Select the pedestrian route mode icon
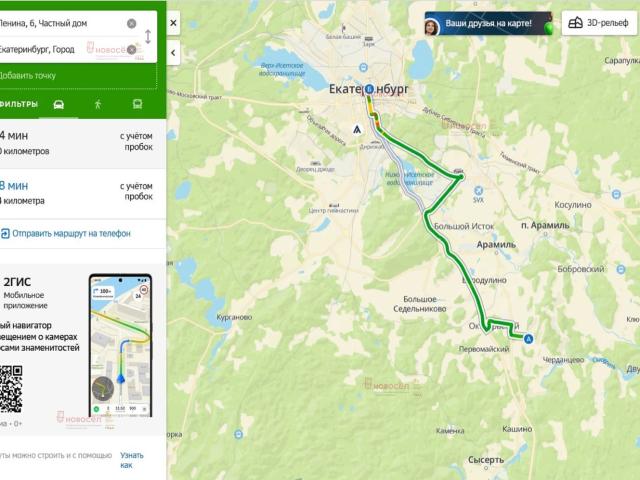640x480 pixels. (98, 104)
